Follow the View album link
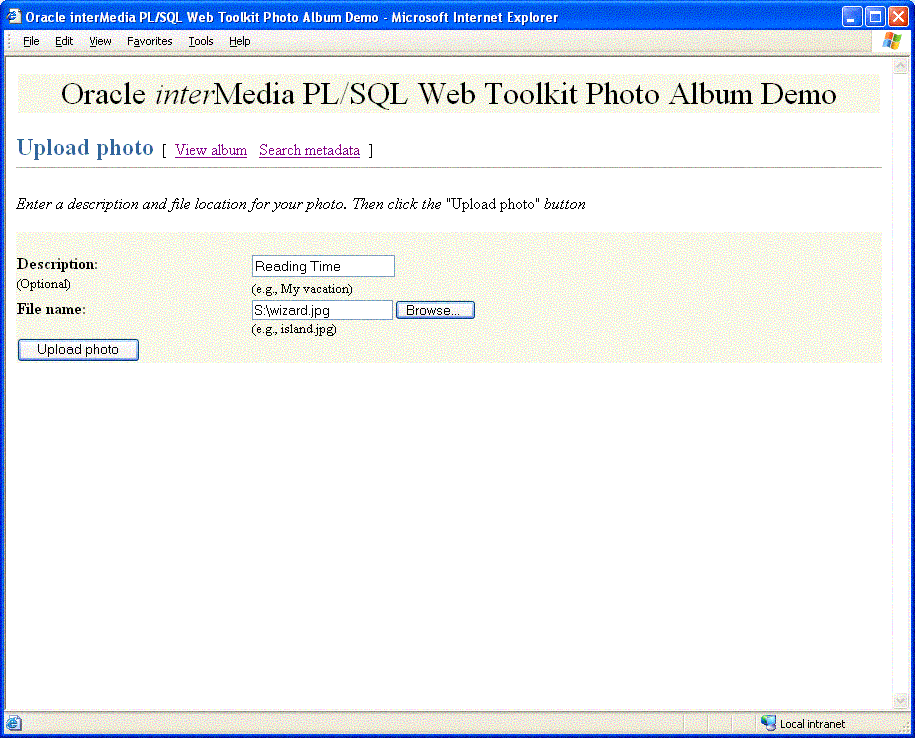This screenshot has height=738, width=915. click(x=210, y=150)
